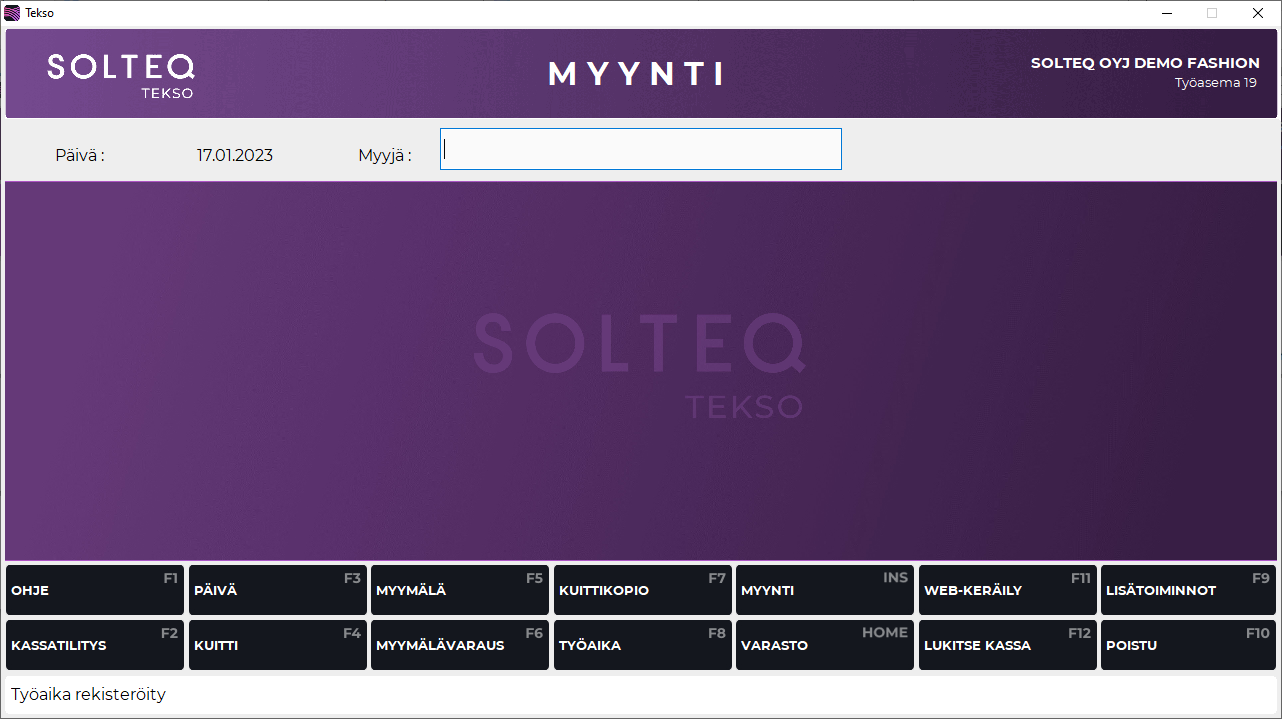The height and width of the screenshot is (719, 1282).
Task: Exit using the POISTU (F10) button
Action: point(1189,645)
